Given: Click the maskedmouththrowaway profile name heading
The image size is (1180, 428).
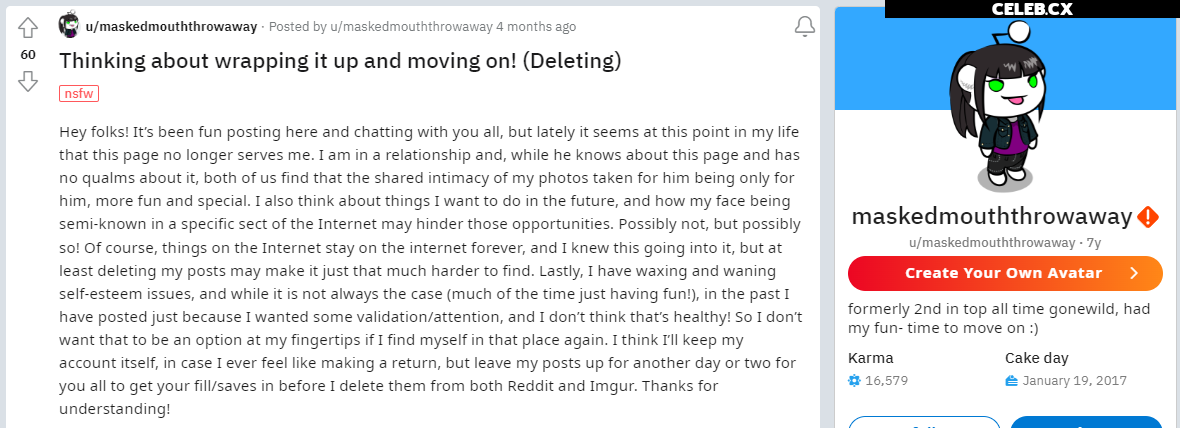Looking at the screenshot, I should 991,216.
